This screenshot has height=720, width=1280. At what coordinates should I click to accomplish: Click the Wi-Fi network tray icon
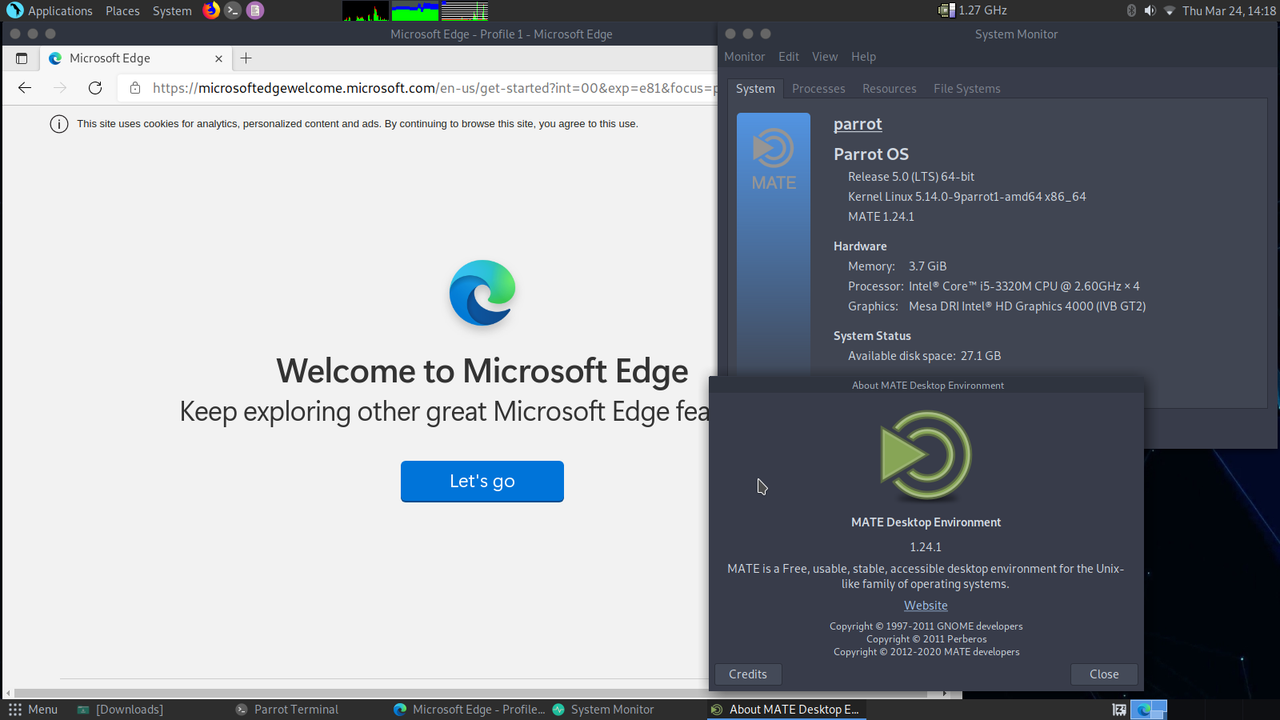coord(1169,11)
